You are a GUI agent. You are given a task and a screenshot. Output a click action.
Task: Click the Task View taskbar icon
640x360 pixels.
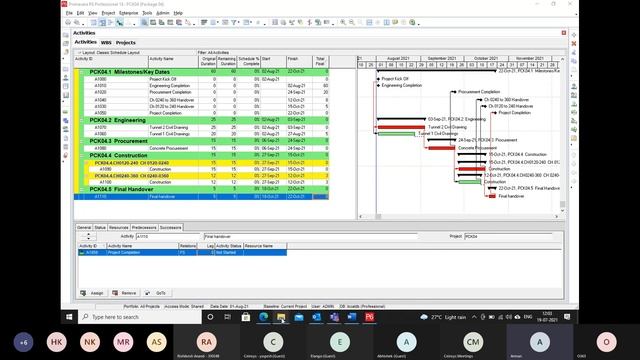click(228, 317)
